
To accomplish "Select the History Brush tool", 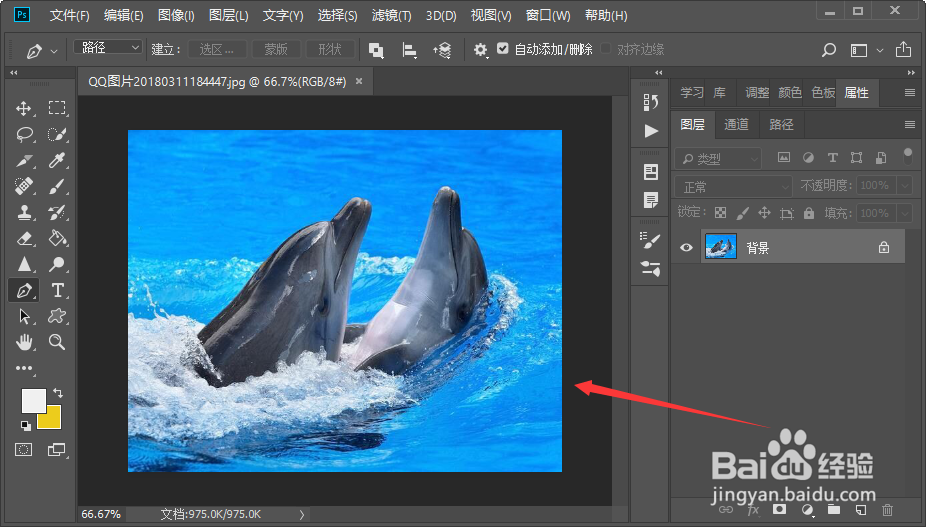I will [x=57, y=212].
